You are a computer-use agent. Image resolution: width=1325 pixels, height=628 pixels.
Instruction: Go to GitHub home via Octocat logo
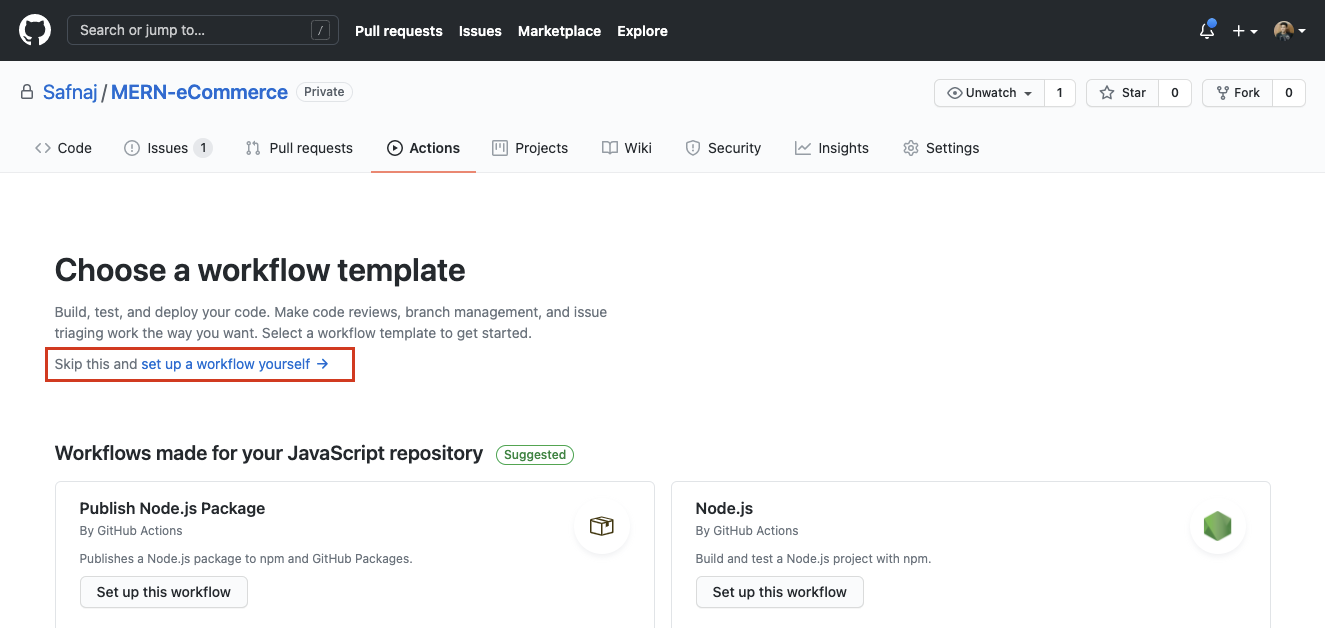(x=35, y=30)
